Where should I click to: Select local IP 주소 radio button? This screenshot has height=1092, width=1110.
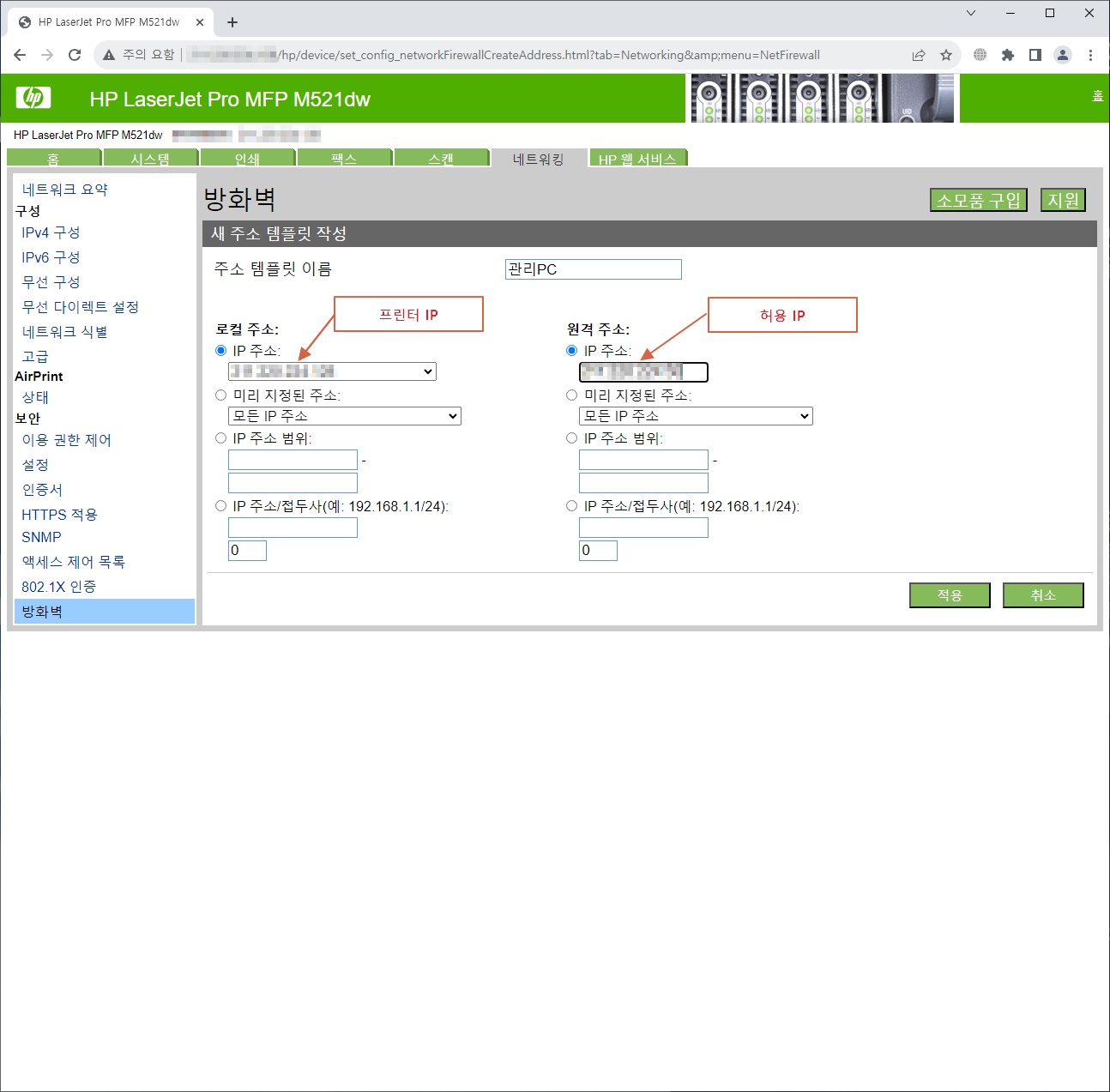pos(220,350)
